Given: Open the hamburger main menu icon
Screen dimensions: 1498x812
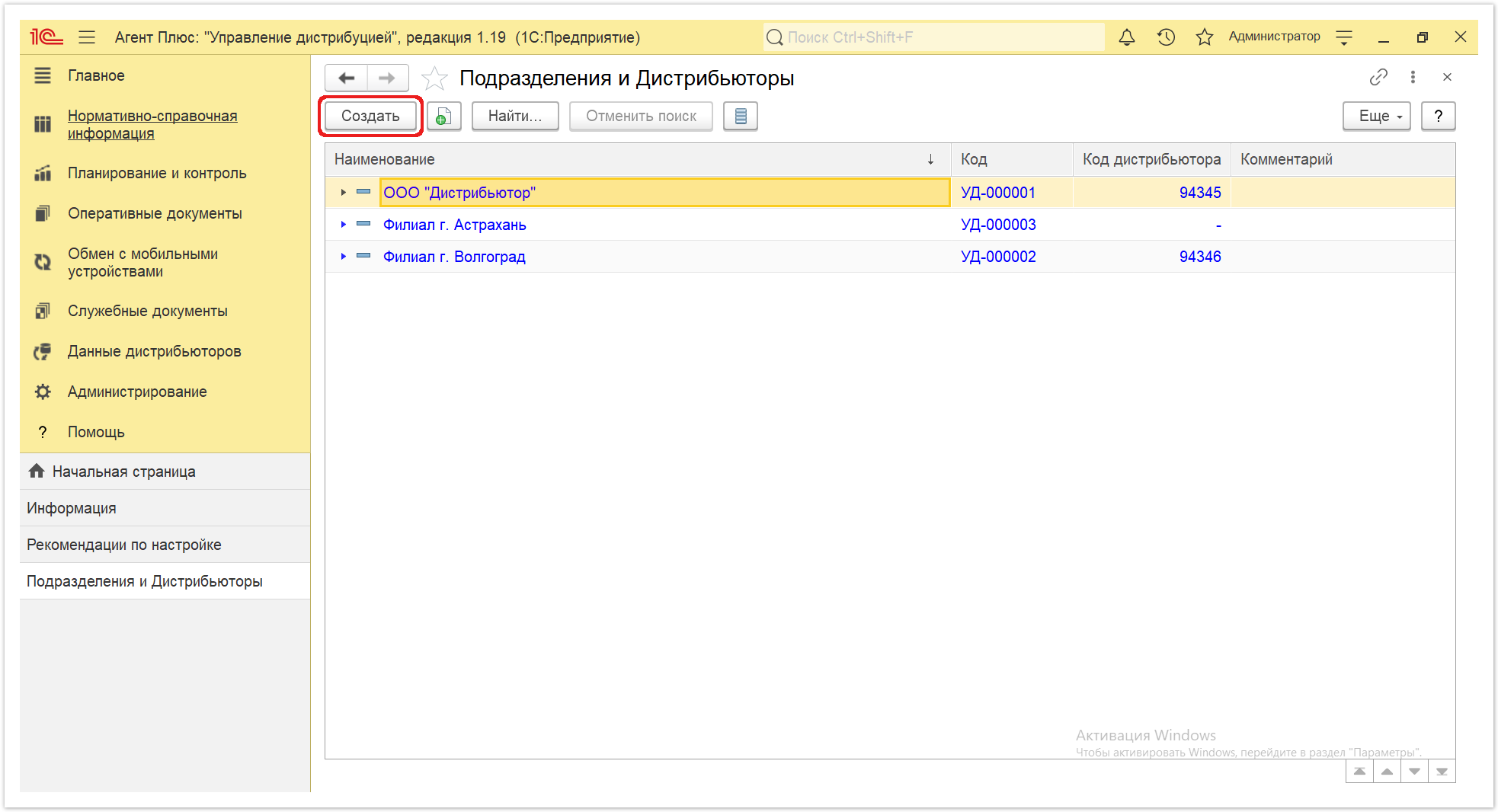Looking at the screenshot, I should click(x=86, y=37).
